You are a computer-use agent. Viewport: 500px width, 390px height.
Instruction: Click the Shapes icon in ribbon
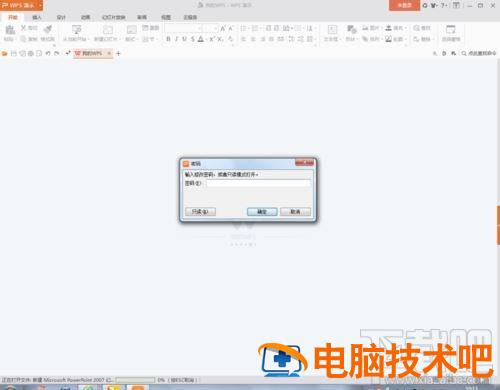tap(351, 29)
